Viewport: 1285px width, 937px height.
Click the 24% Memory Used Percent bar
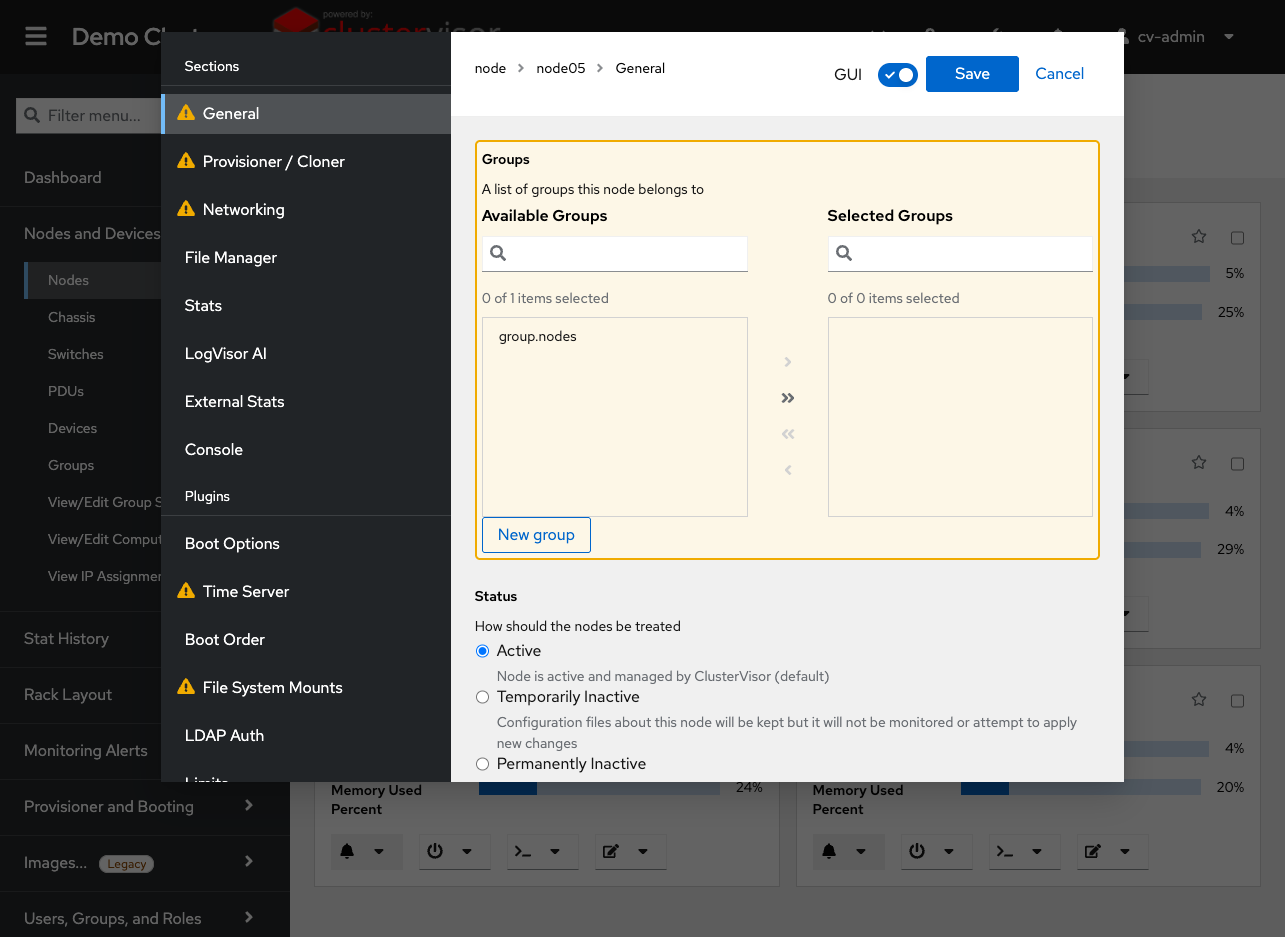[x=599, y=788]
